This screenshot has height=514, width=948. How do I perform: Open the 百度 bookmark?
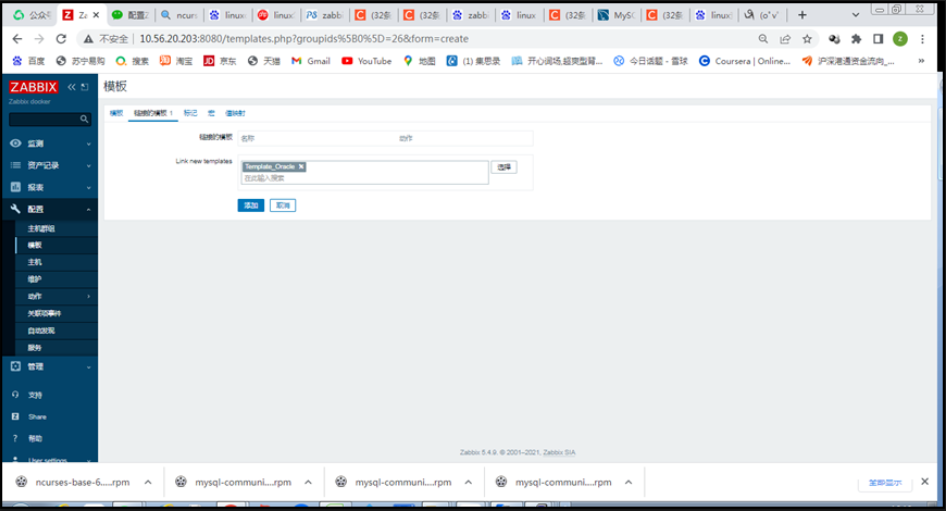coord(28,61)
